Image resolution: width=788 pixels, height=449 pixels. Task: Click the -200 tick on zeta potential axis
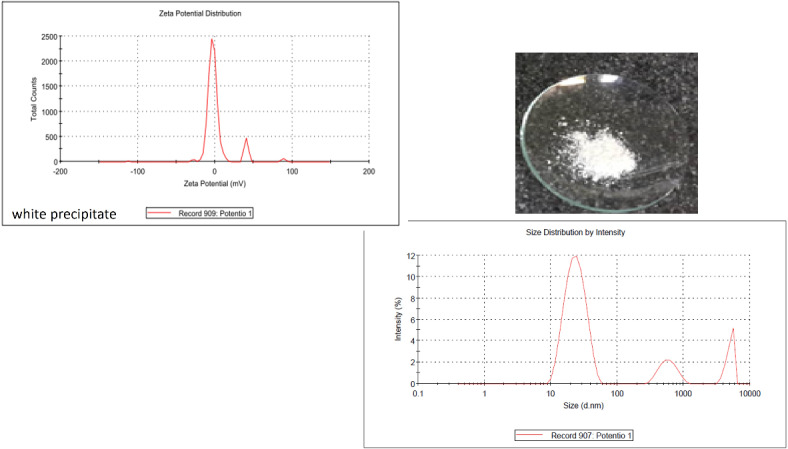60,171
